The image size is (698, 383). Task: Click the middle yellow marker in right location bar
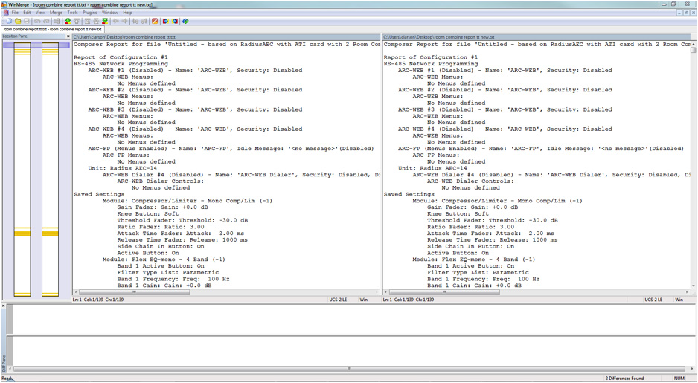pyautogui.click(x=50, y=232)
